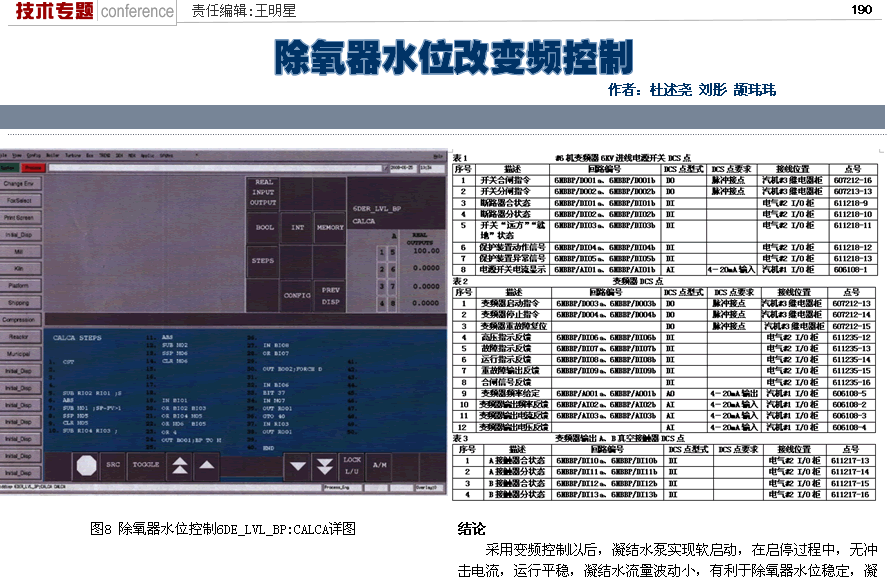Select the INT panel button
Screen dimensions: 888x588
pyautogui.click(x=297, y=227)
